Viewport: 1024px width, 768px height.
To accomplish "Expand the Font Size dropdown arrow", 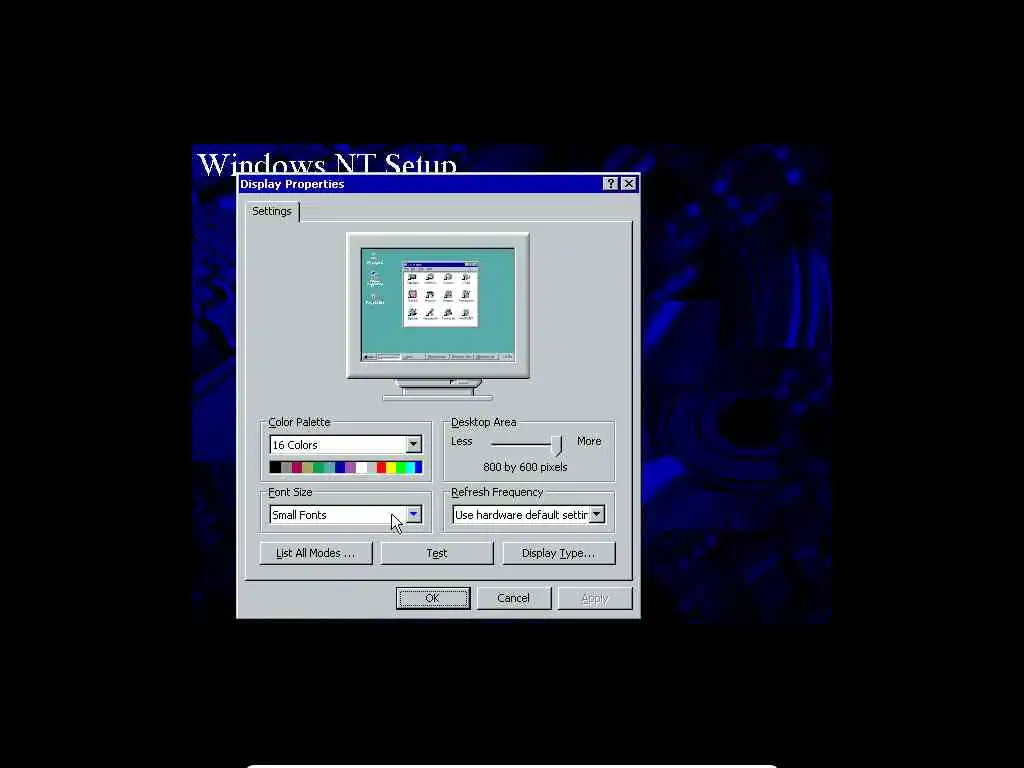I will 413,515.
